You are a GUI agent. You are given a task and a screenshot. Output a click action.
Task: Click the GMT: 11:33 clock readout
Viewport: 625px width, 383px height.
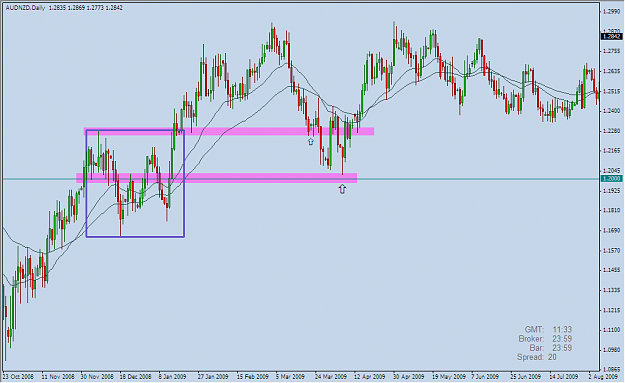tap(548, 330)
